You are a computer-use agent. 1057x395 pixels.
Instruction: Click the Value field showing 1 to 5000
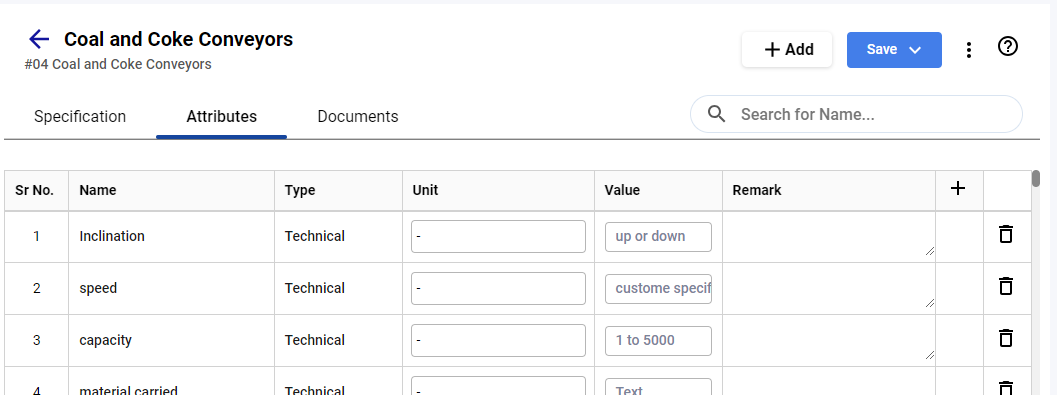(x=659, y=340)
